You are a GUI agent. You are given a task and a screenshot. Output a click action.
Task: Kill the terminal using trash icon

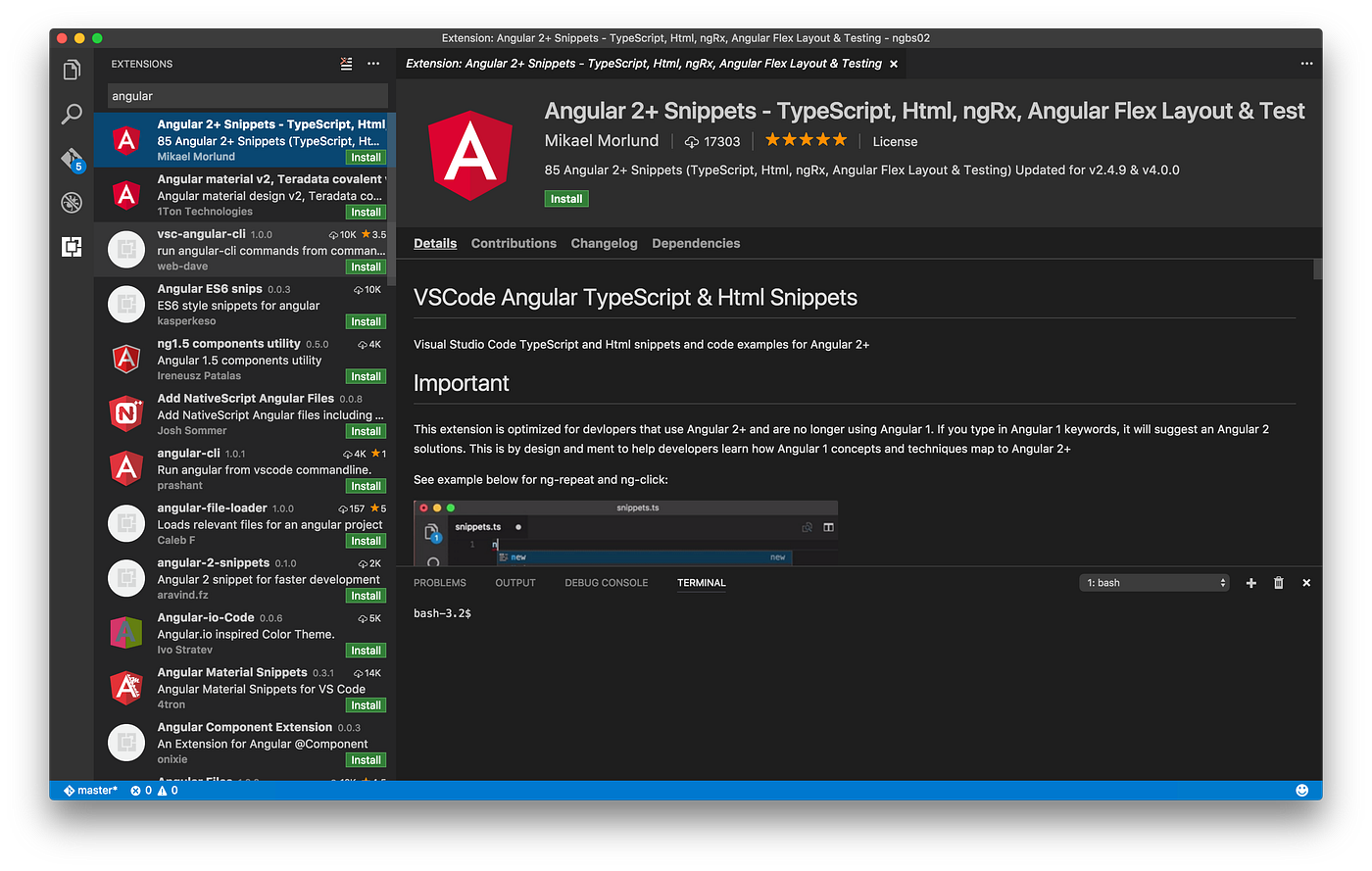(x=1279, y=583)
